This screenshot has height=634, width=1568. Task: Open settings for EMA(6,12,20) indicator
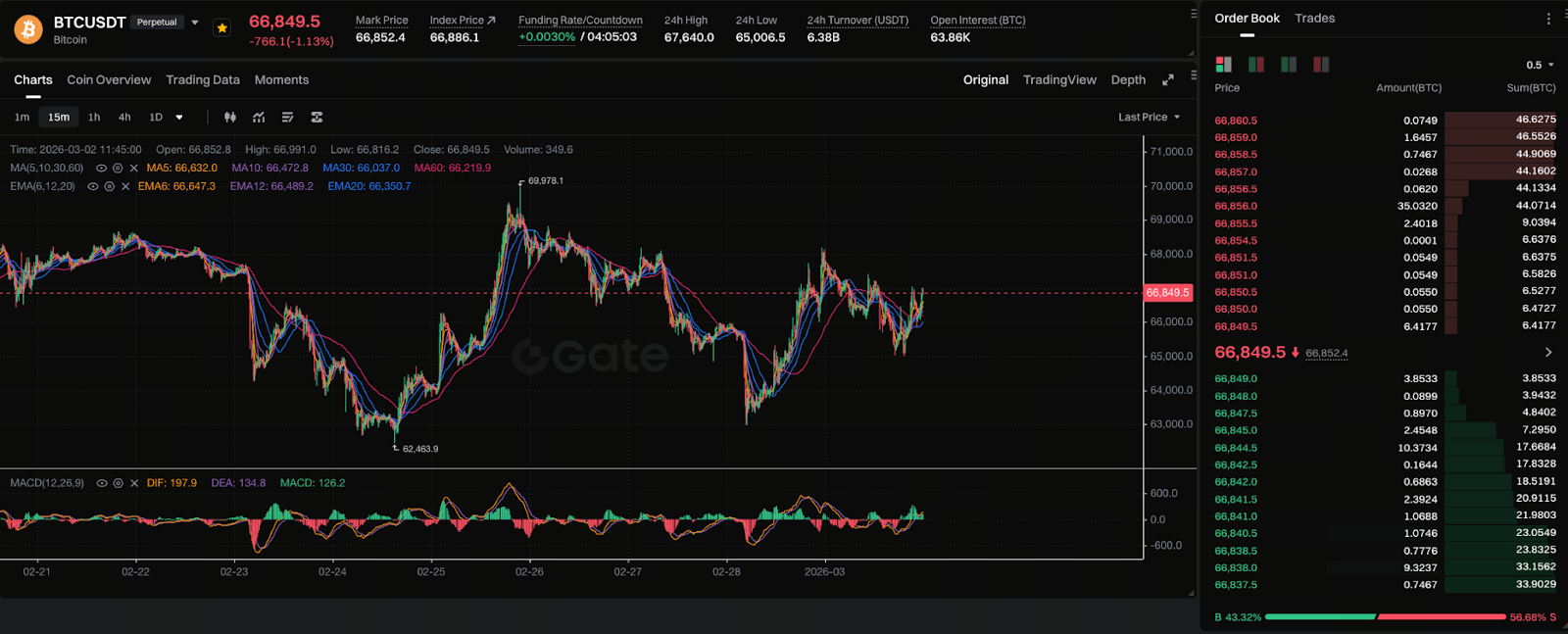(110, 186)
